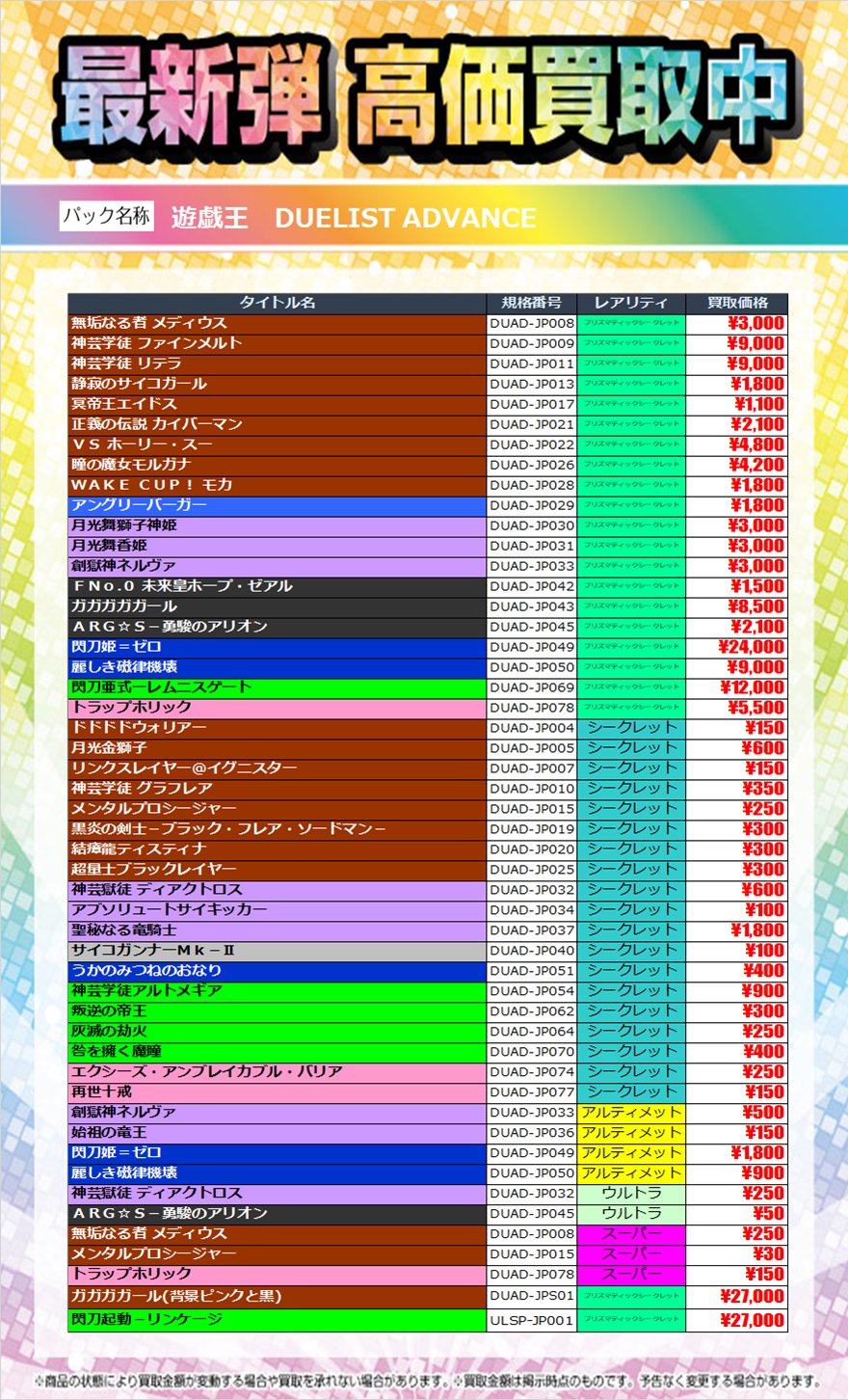Click リンクスレイヤー@イグニスター card name
Screen dimensions: 848x1400
coord(183,768)
